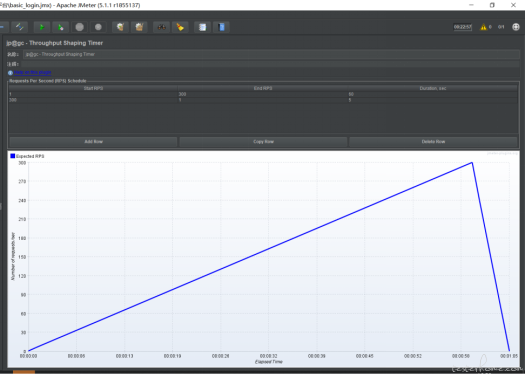The height and width of the screenshot is (379, 525).
Task: Click the blue info icon beside help link
Action: click(x=10, y=73)
